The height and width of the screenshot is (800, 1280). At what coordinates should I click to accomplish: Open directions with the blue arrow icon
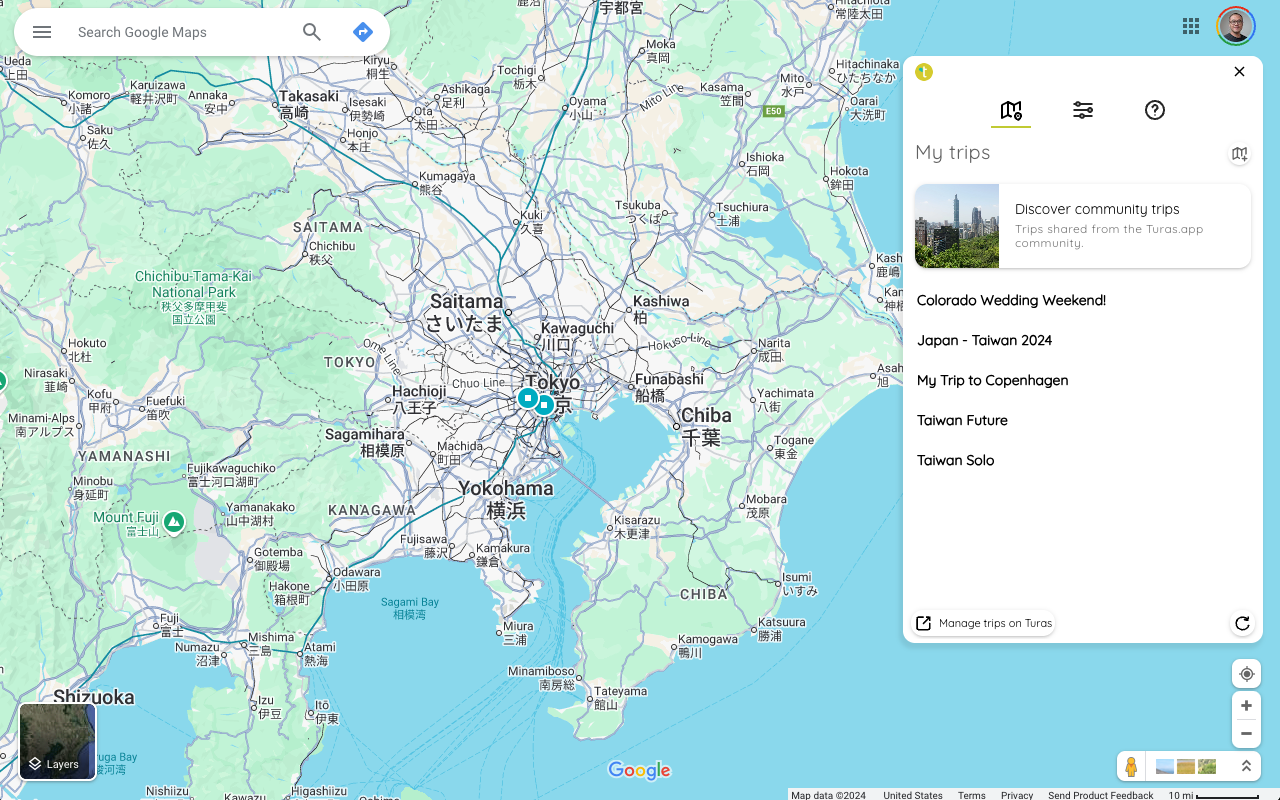[363, 32]
